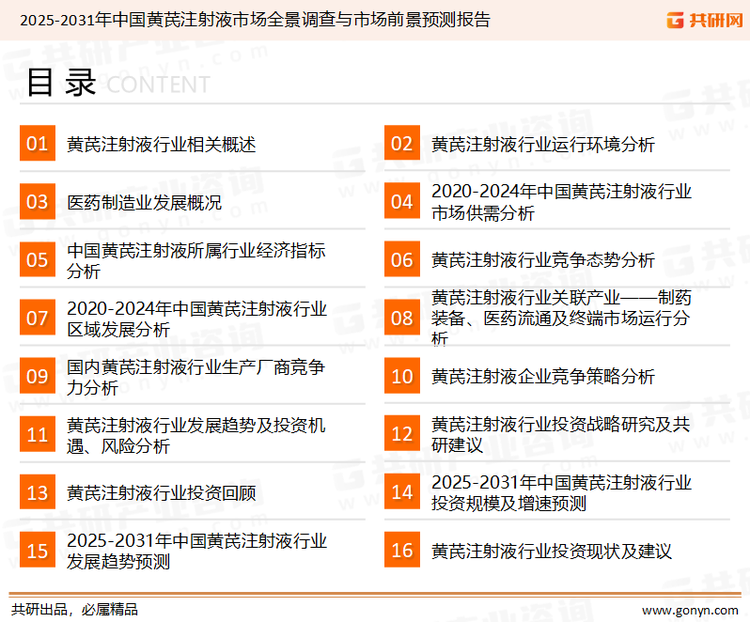Click the footer slogan 共研出品，必属精品

[75, 610]
